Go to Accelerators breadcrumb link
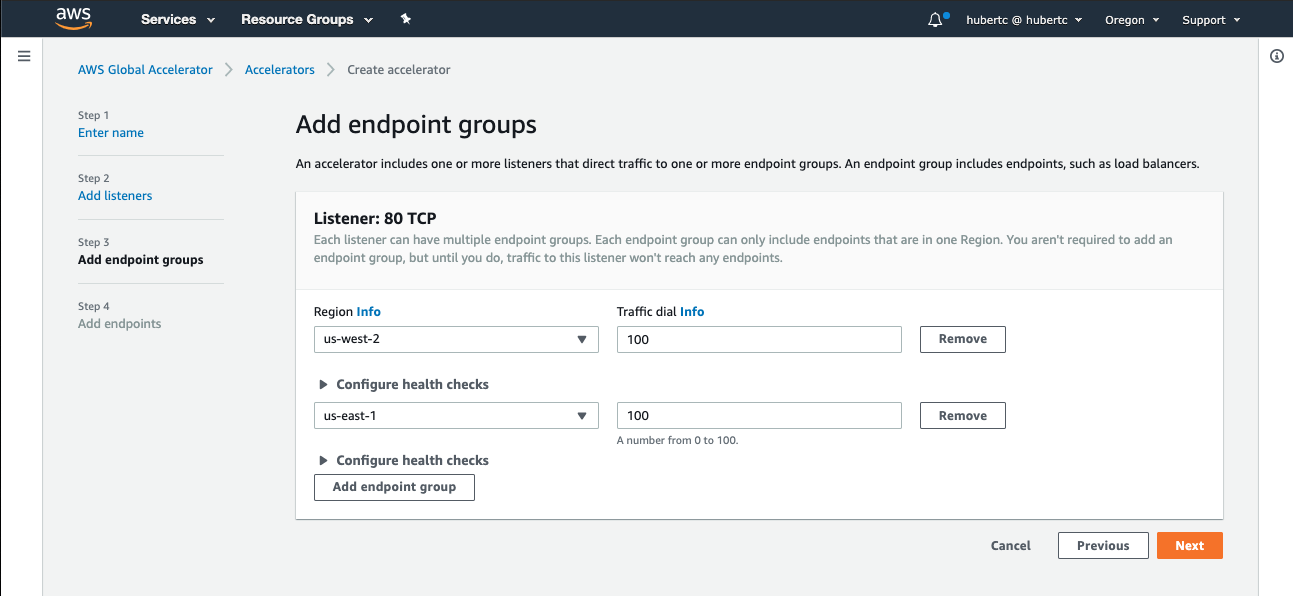The width and height of the screenshot is (1293, 596). coord(280,70)
